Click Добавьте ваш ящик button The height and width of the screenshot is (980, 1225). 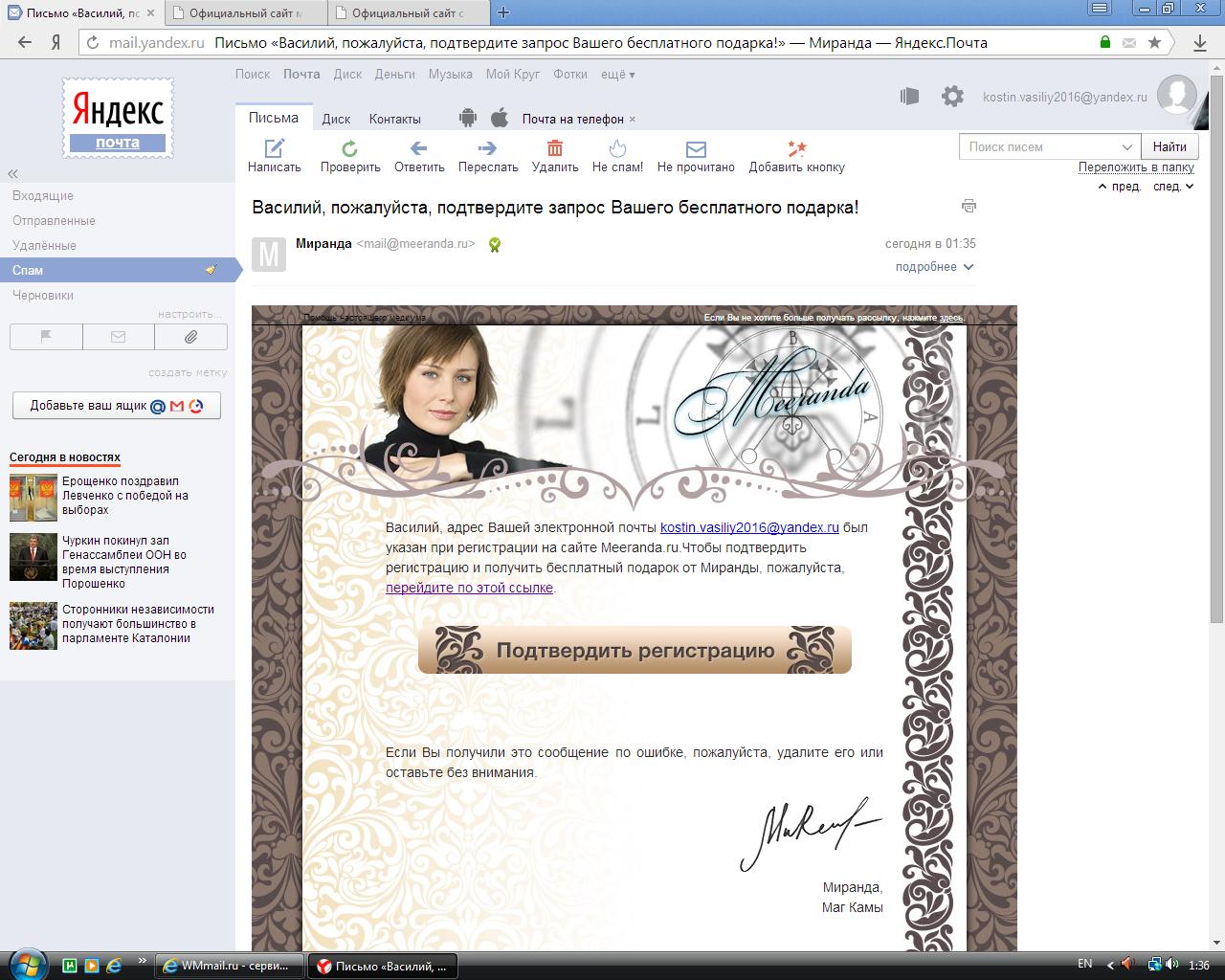[117, 405]
